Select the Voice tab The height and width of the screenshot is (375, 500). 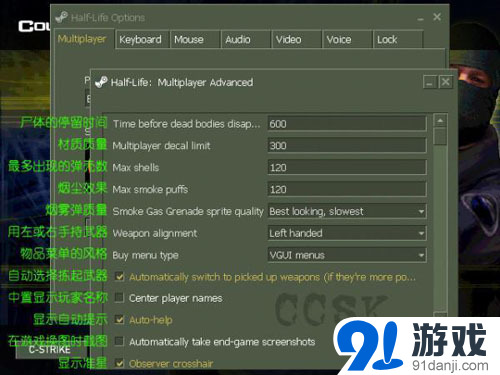pyautogui.click(x=347, y=40)
